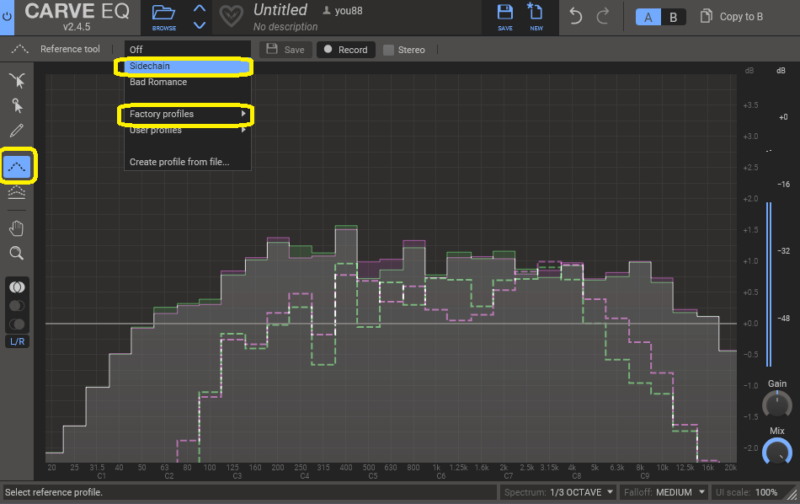Toggle the L/R channel mode

tap(17, 341)
